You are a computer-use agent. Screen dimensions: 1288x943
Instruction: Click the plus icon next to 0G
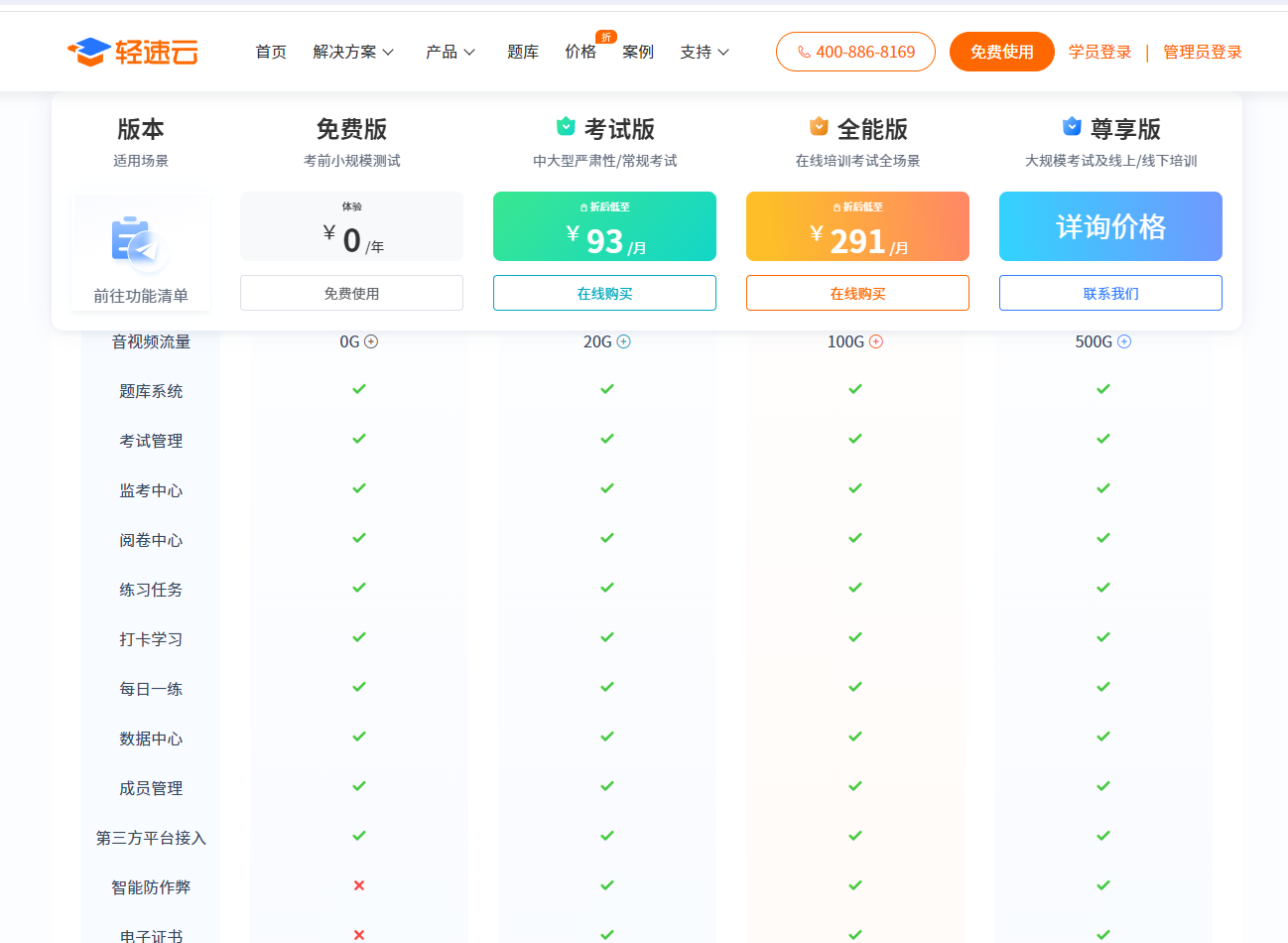(x=371, y=341)
